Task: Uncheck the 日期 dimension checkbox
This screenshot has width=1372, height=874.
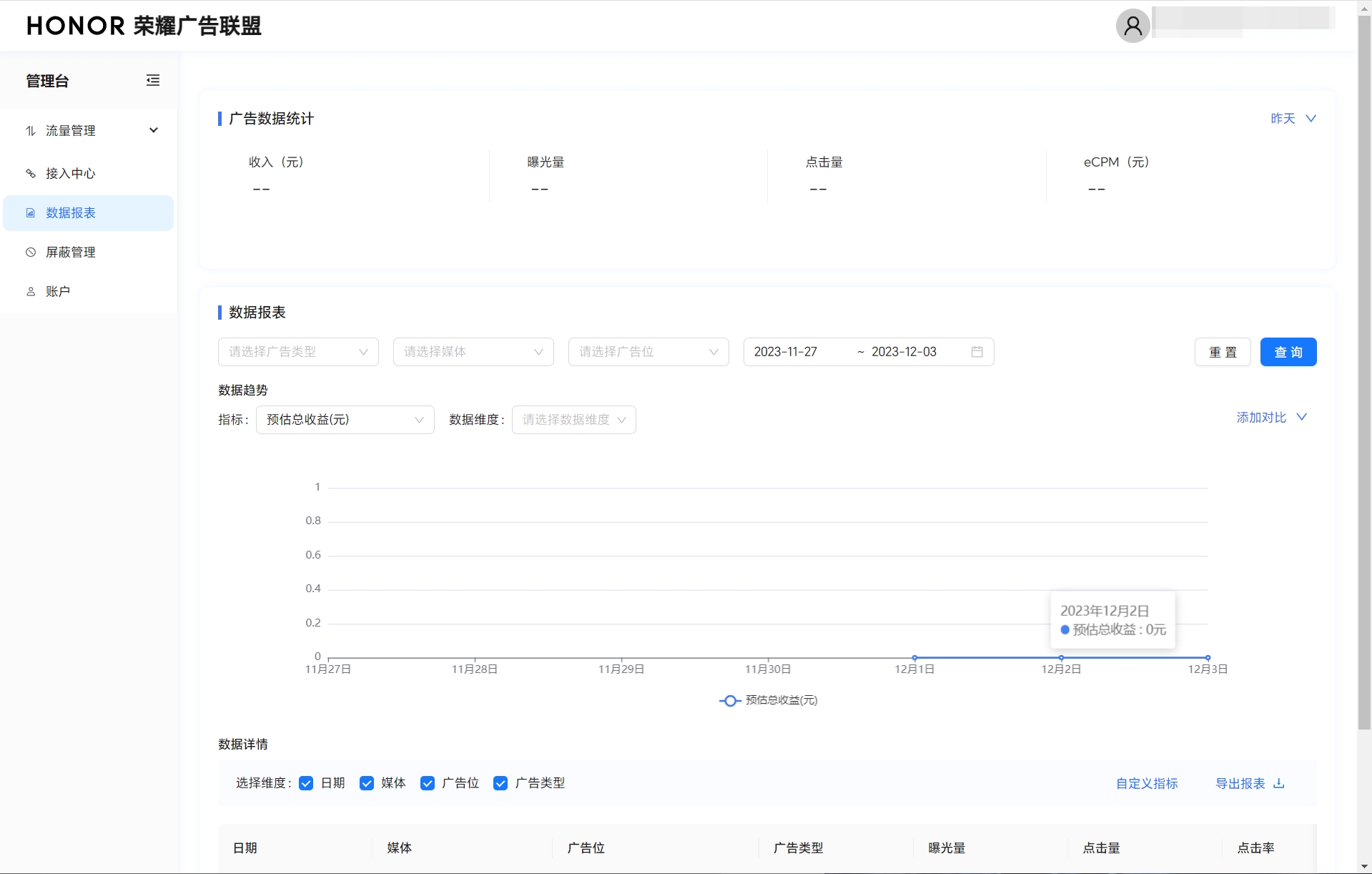Action: coord(306,783)
